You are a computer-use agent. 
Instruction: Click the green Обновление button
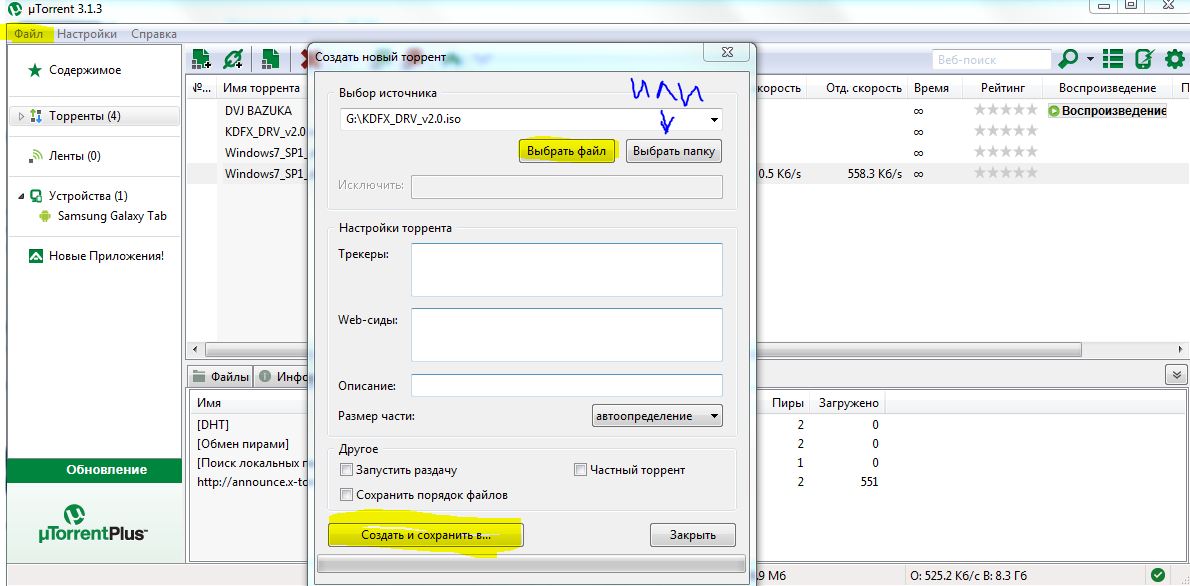pyautogui.click(x=95, y=470)
